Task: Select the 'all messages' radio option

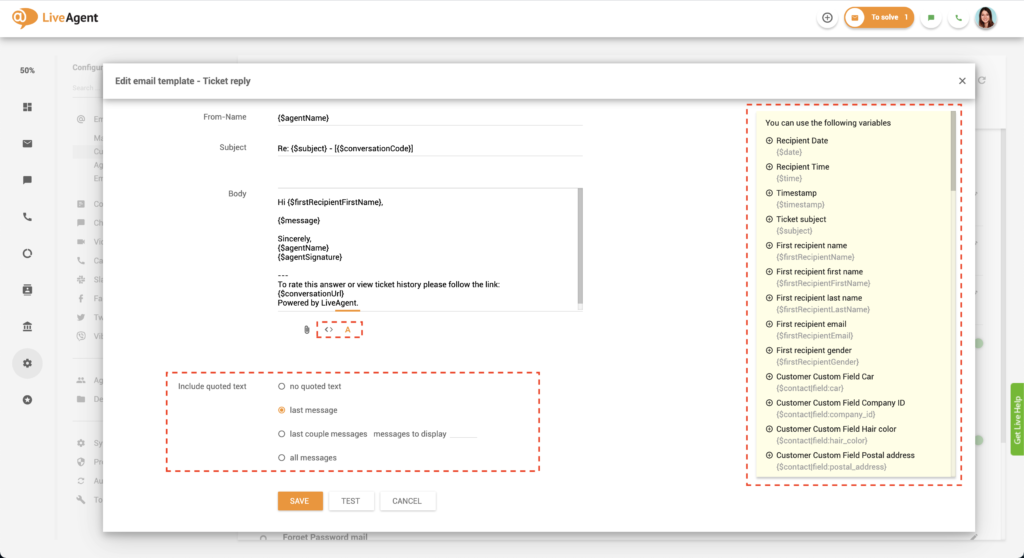Action: click(282, 458)
